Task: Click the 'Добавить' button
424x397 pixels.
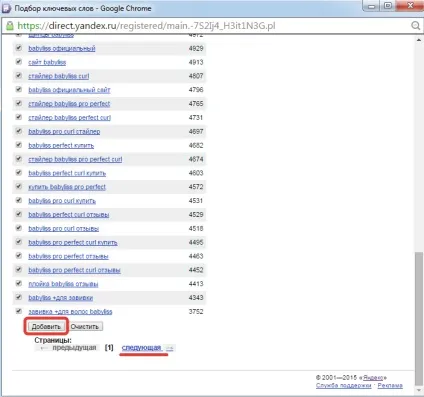Action: coord(46,326)
